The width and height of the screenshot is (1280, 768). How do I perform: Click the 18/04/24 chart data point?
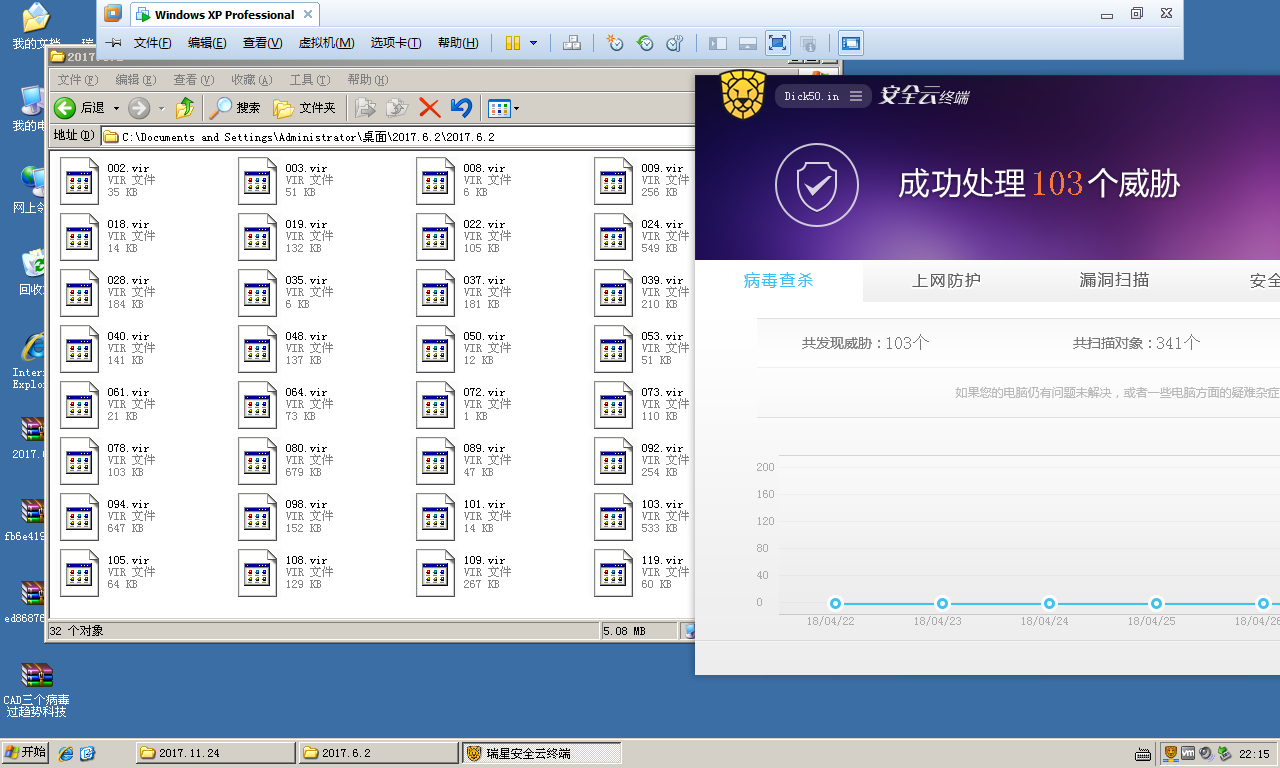[x=1049, y=603]
